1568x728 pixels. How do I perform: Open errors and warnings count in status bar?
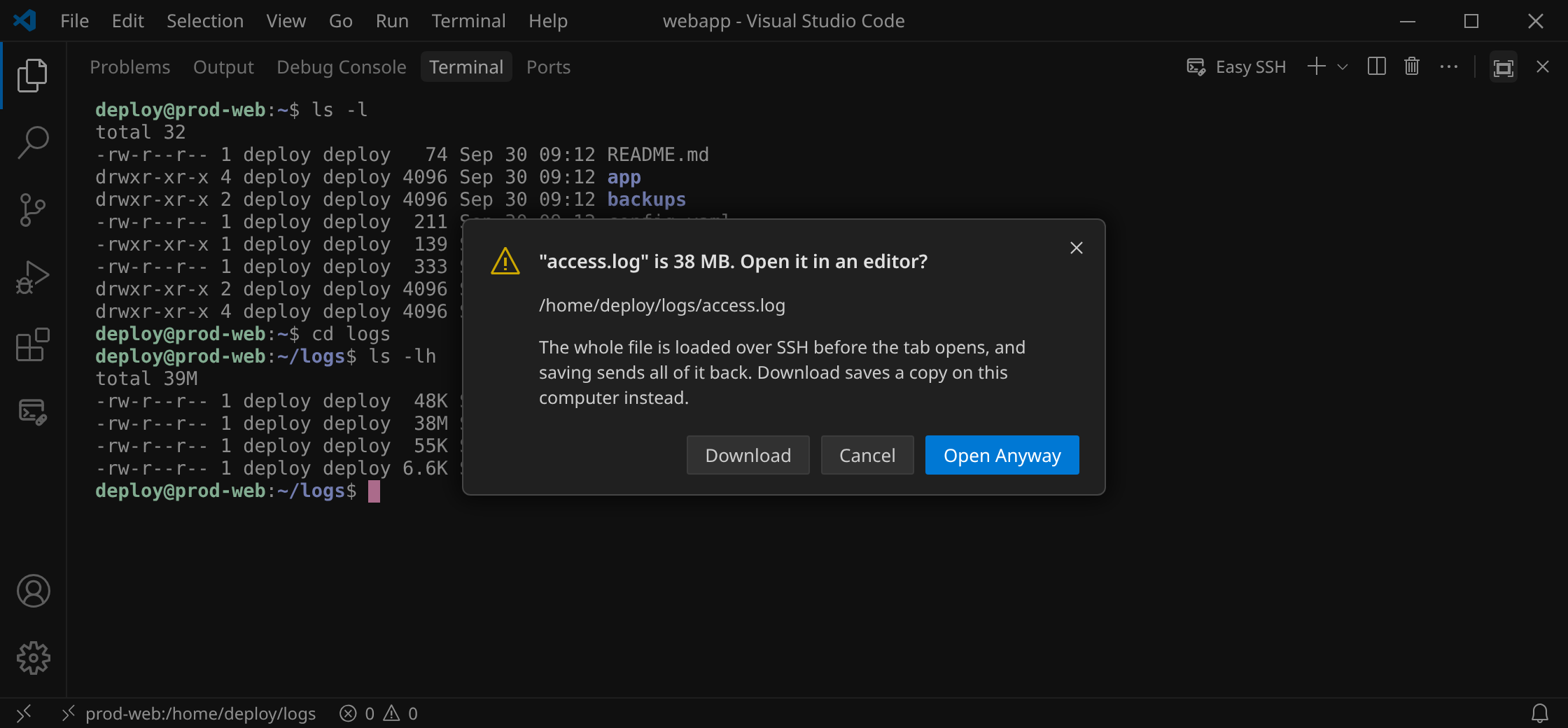379,713
